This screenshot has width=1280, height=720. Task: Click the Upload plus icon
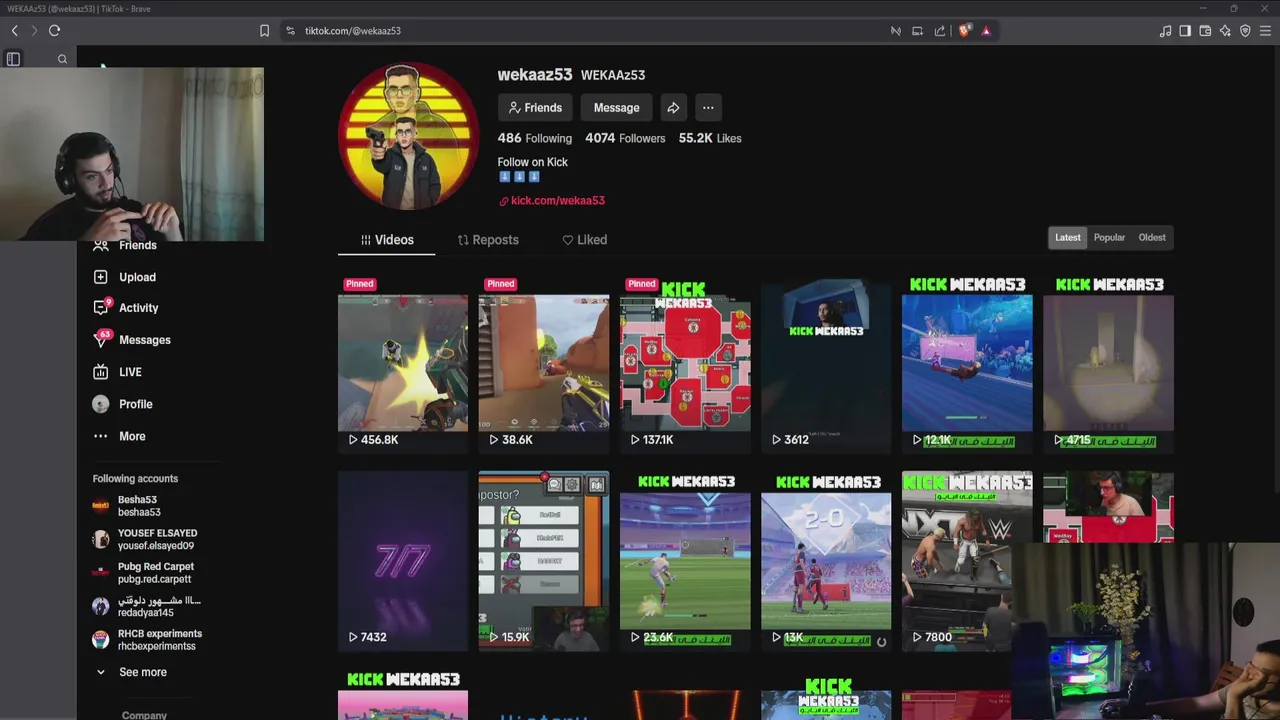click(x=100, y=277)
